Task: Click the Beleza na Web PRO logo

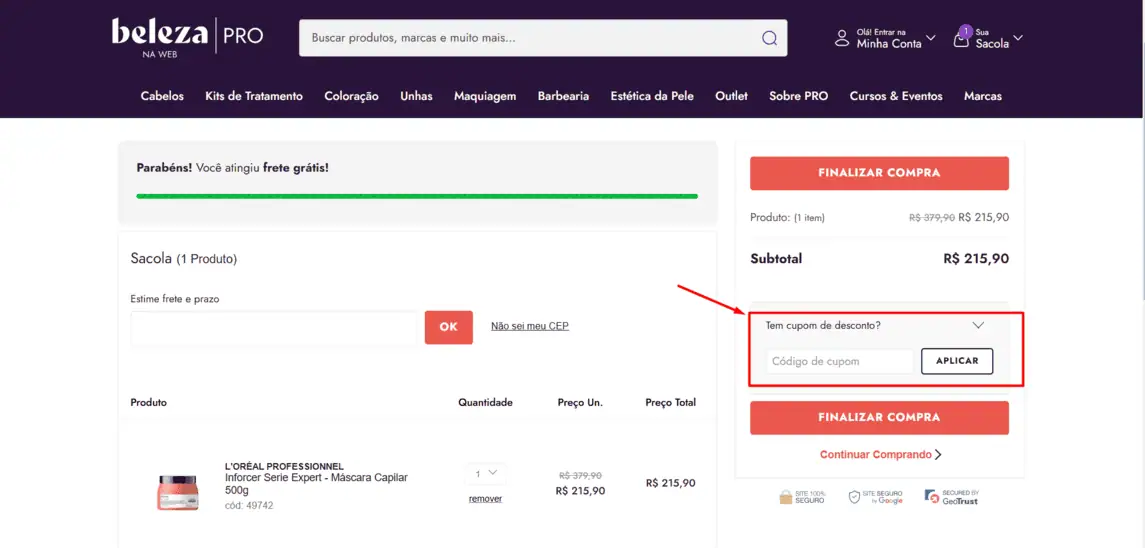Action: tap(187, 37)
